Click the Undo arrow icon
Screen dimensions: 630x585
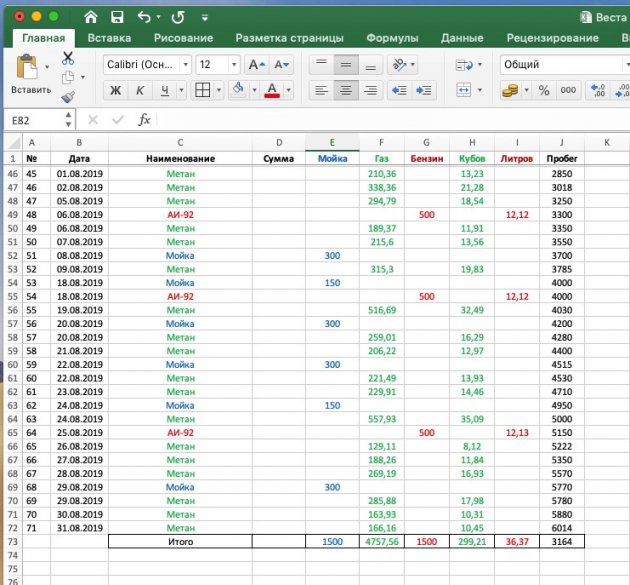143,17
